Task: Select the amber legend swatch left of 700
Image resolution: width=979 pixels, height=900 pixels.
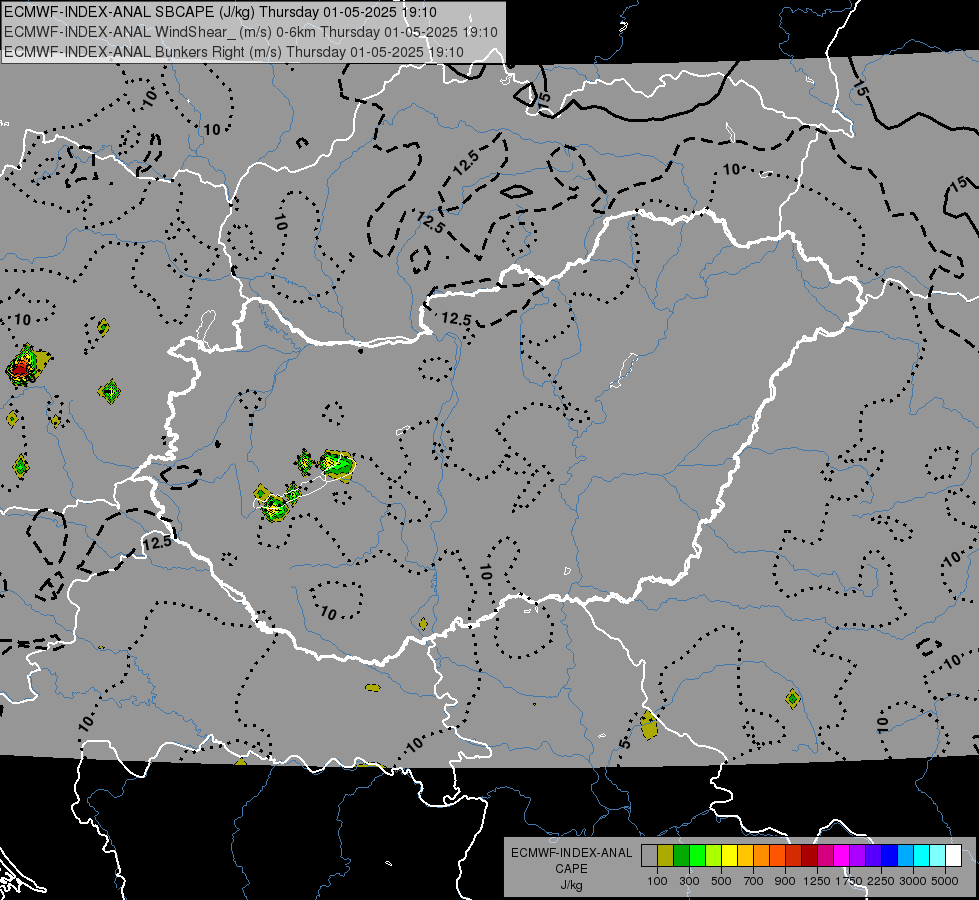Action: click(745, 855)
